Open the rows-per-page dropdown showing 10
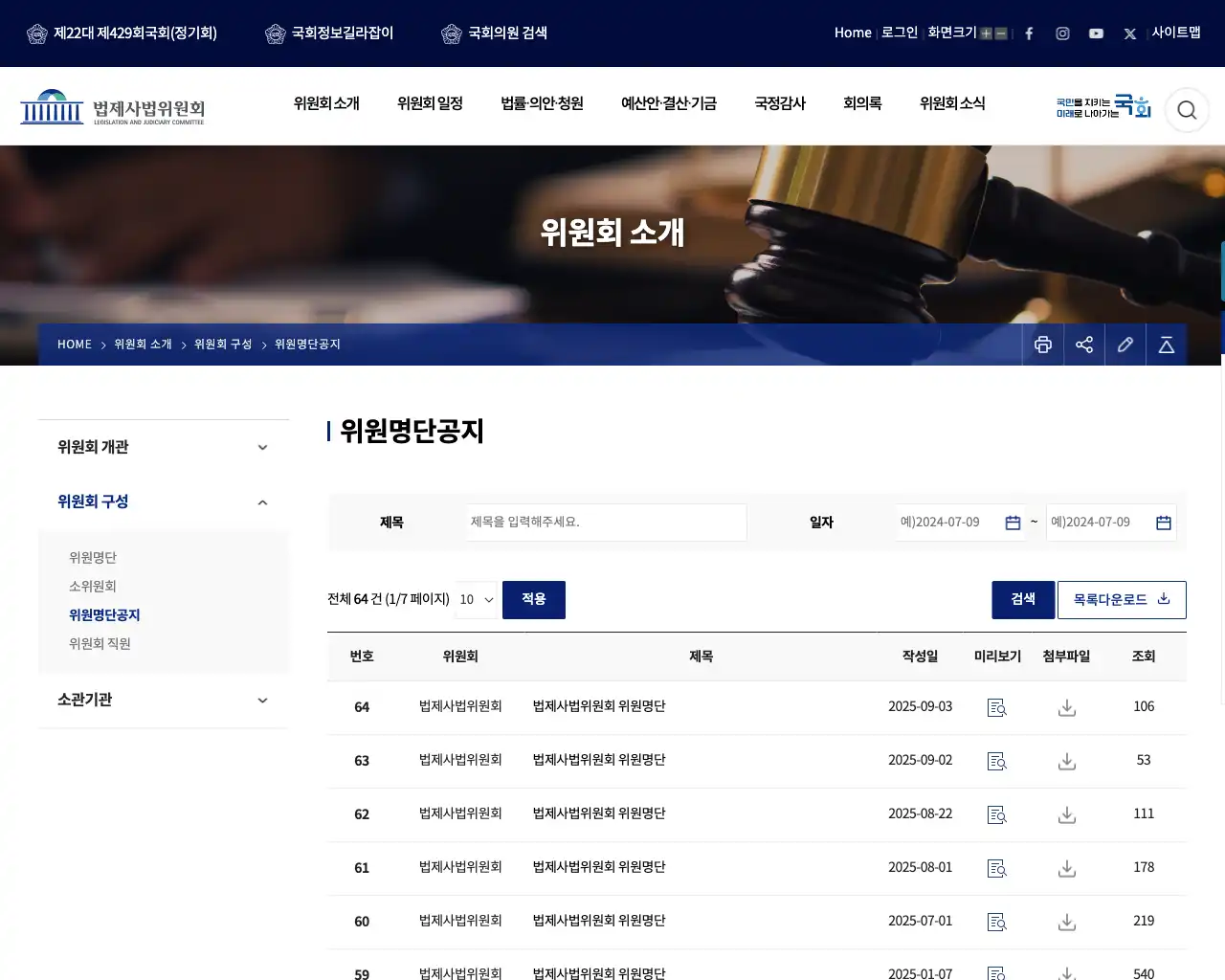1225x980 pixels. [x=477, y=600]
